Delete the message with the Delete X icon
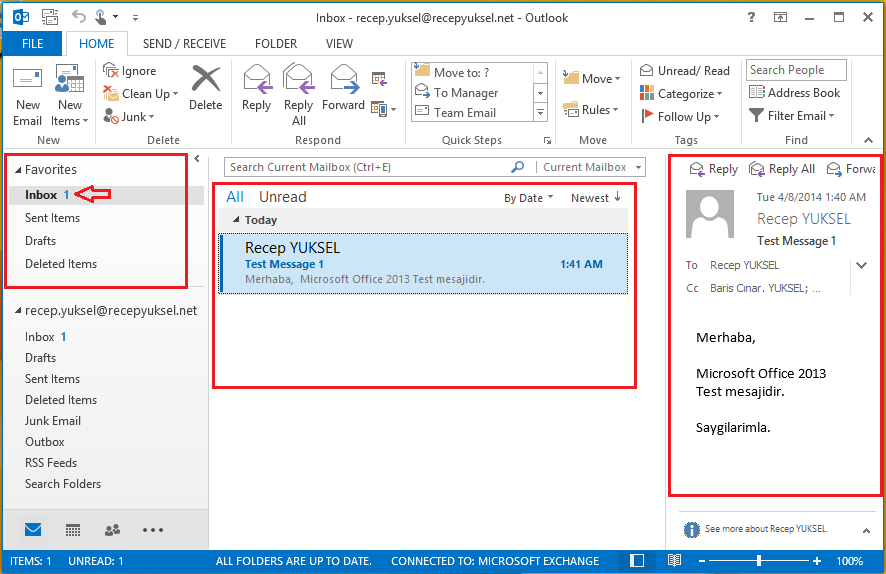Viewport: 886px width, 574px height. pos(206,79)
